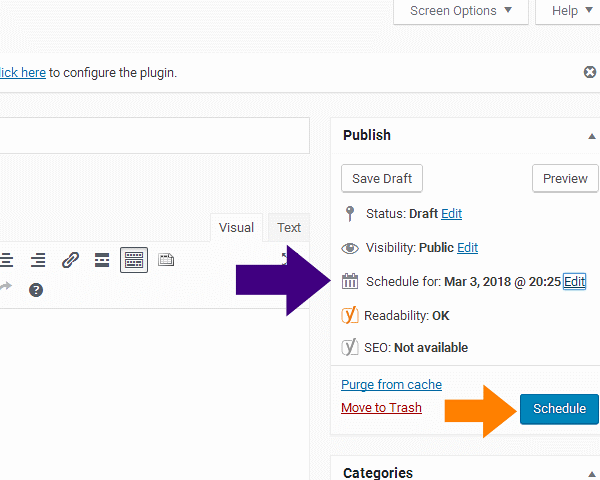Viewport: 600px width, 480px height.
Task: Edit the scheduled date Mar 3, 2018
Action: pos(574,282)
